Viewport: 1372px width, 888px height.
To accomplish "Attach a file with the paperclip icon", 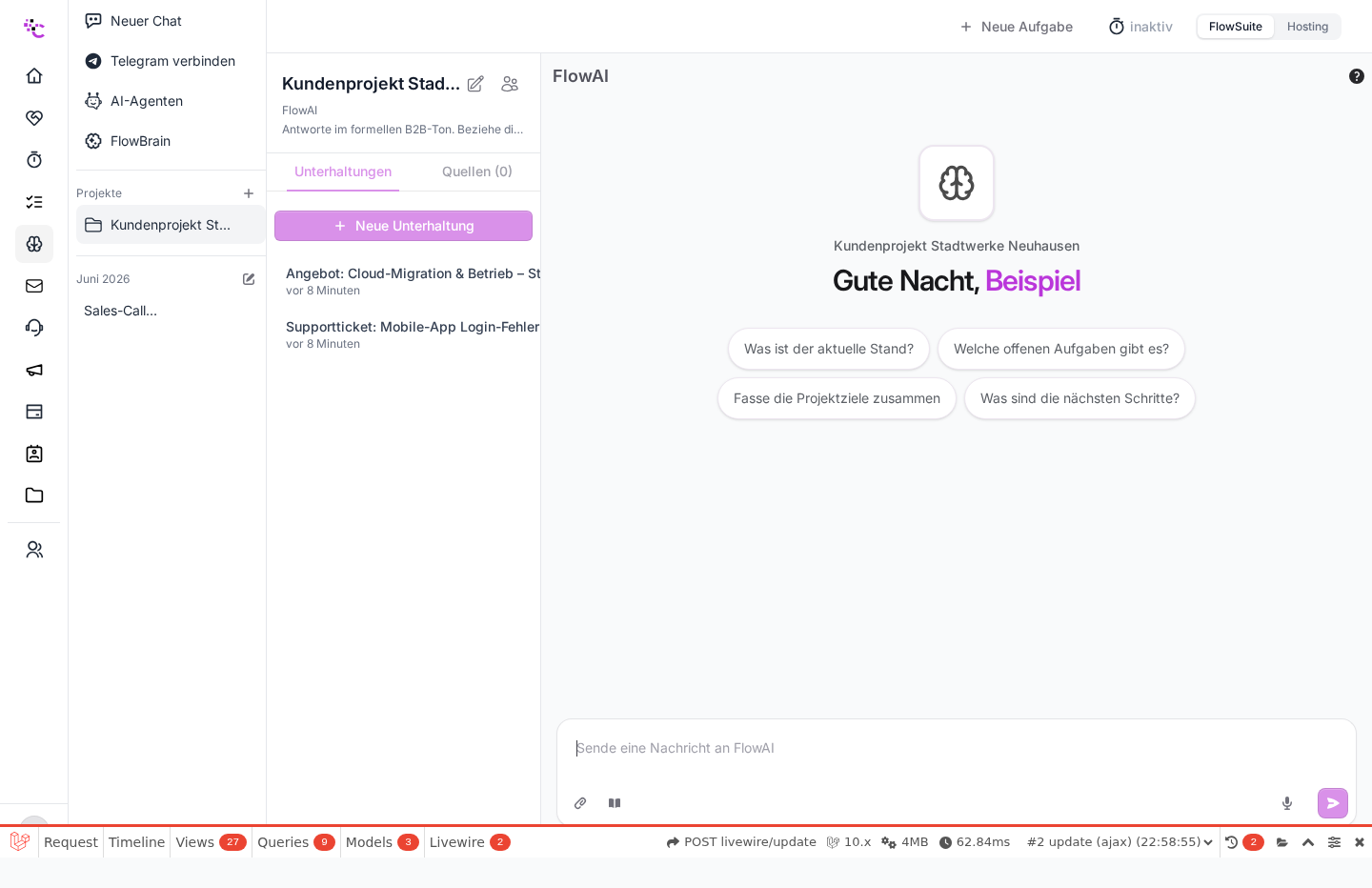I will click(580, 803).
